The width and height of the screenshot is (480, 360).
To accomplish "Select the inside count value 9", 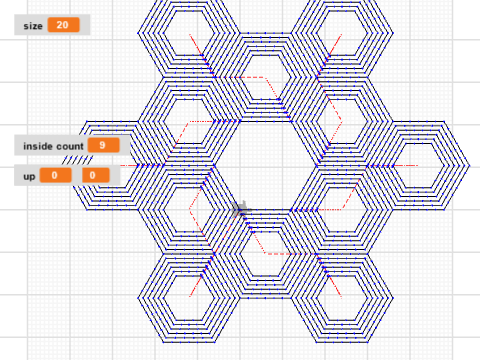I will click(104, 145).
